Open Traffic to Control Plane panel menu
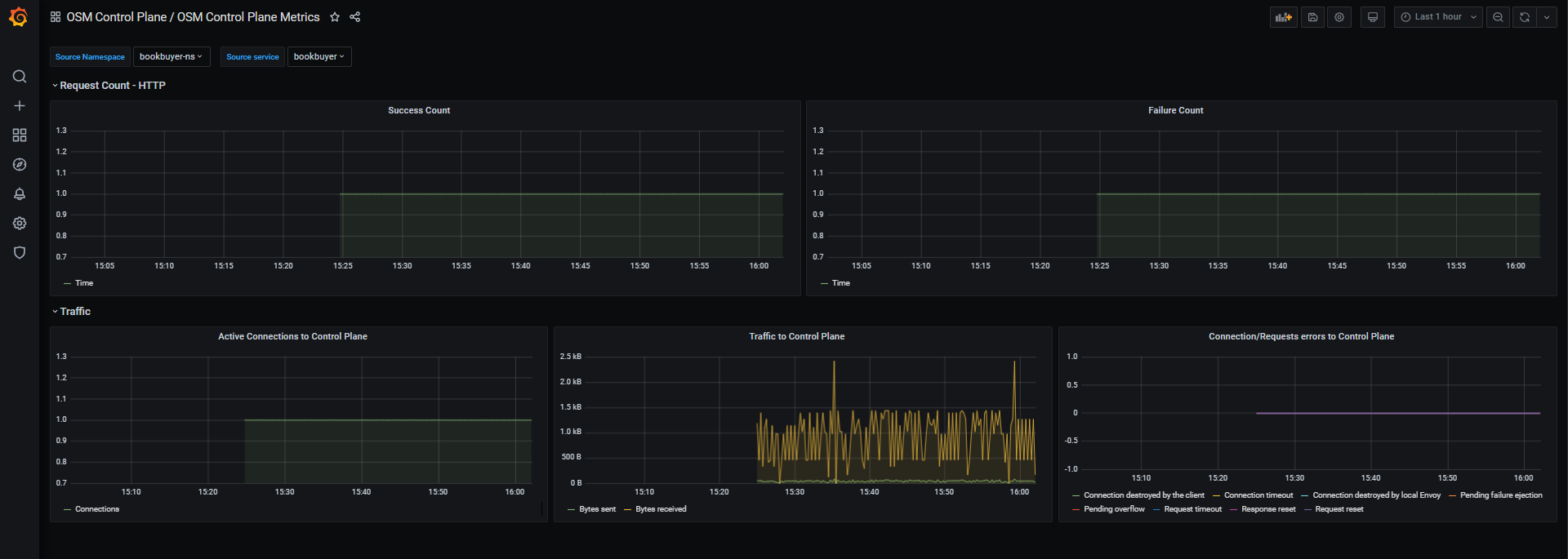 click(797, 336)
